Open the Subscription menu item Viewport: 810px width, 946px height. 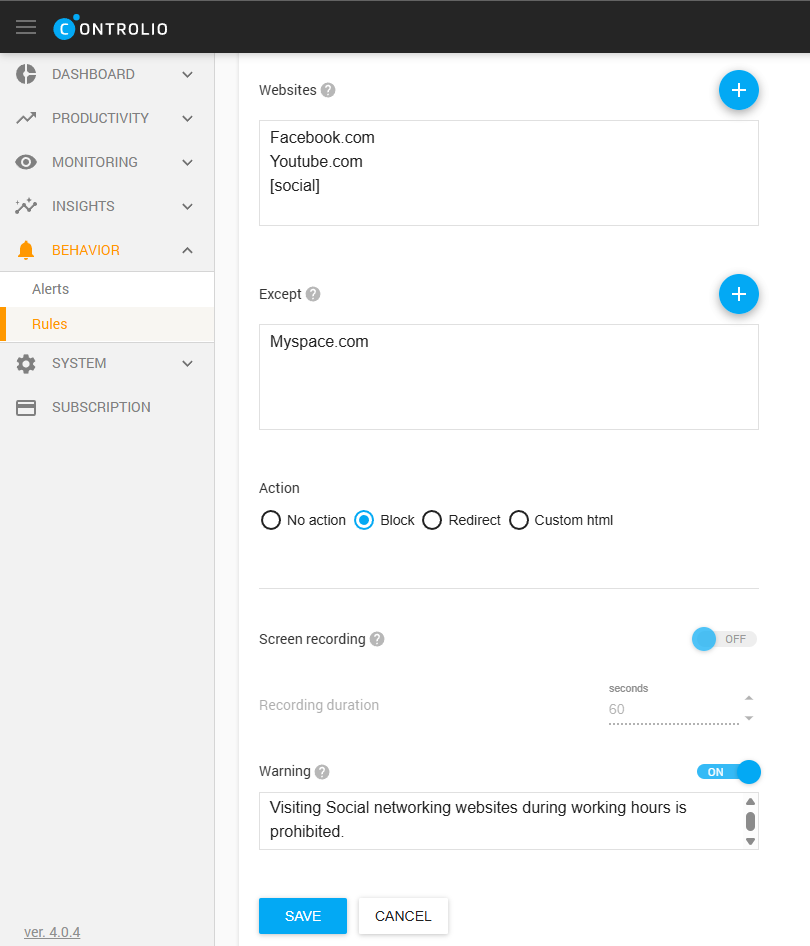(100, 407)
